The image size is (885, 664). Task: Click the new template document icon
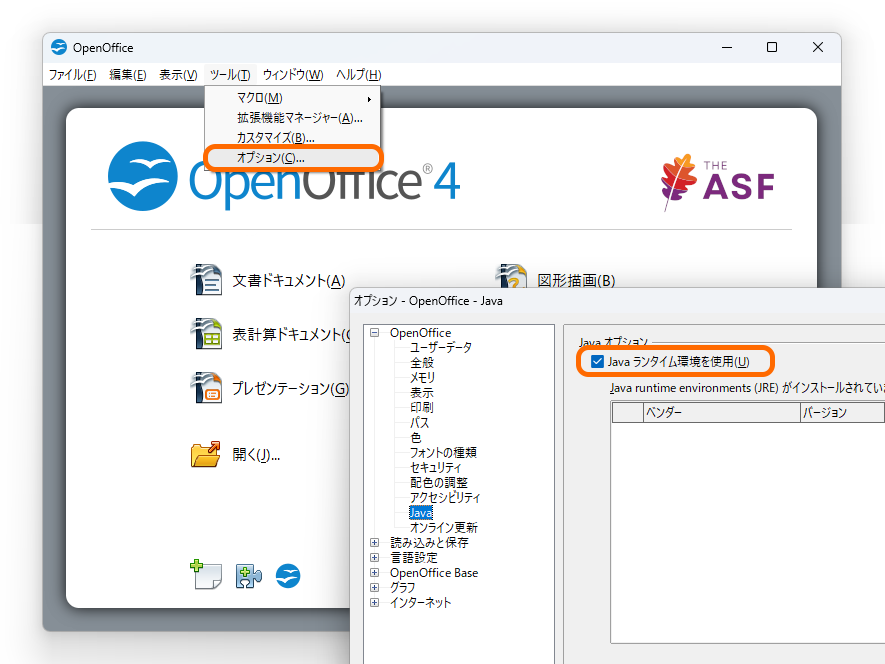point(206,575)
